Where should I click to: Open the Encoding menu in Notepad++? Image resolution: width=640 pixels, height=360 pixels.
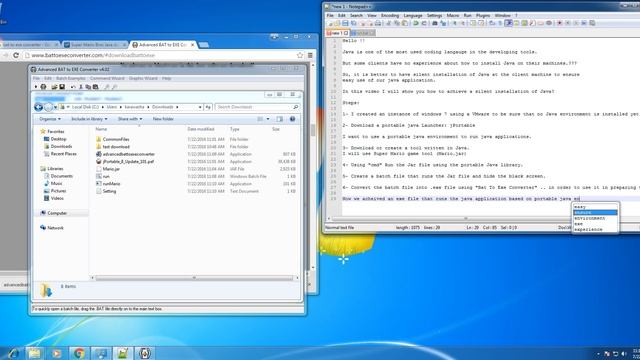[x=390, y=16]
